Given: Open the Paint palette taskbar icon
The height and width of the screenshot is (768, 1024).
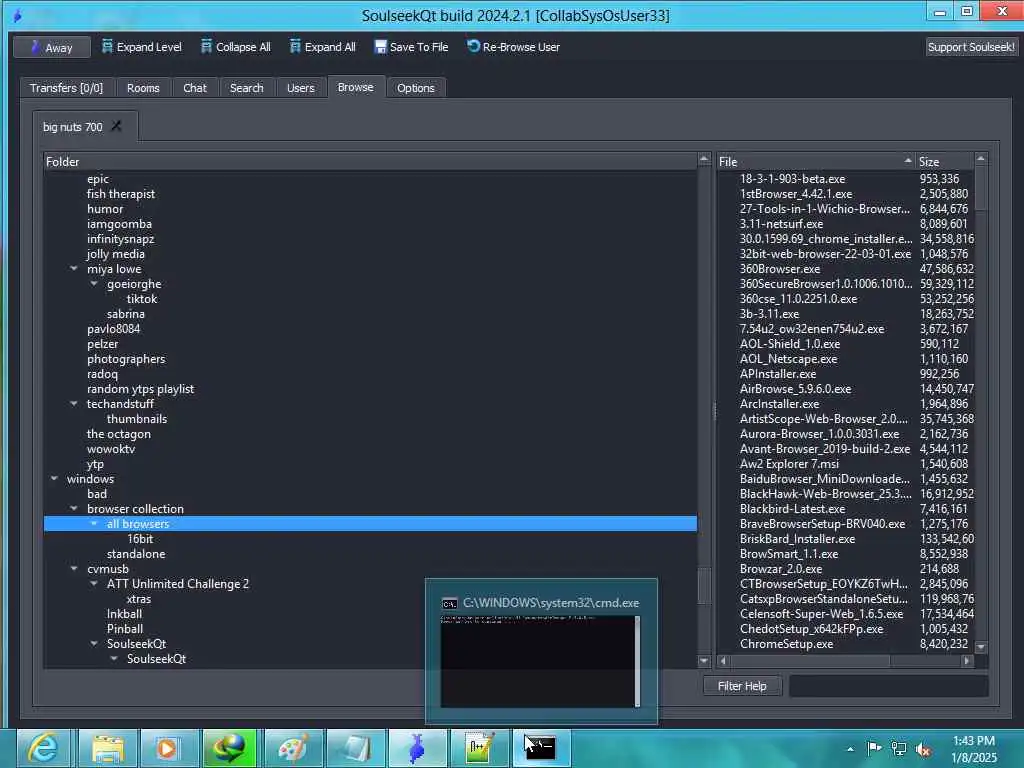Looking at the screenshot, I should 292,748.
